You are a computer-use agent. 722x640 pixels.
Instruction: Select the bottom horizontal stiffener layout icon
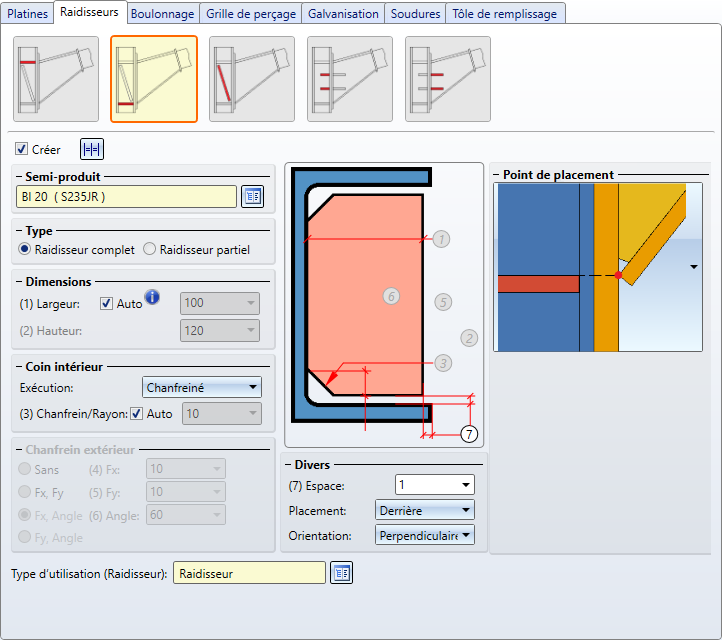coord(153,79)
